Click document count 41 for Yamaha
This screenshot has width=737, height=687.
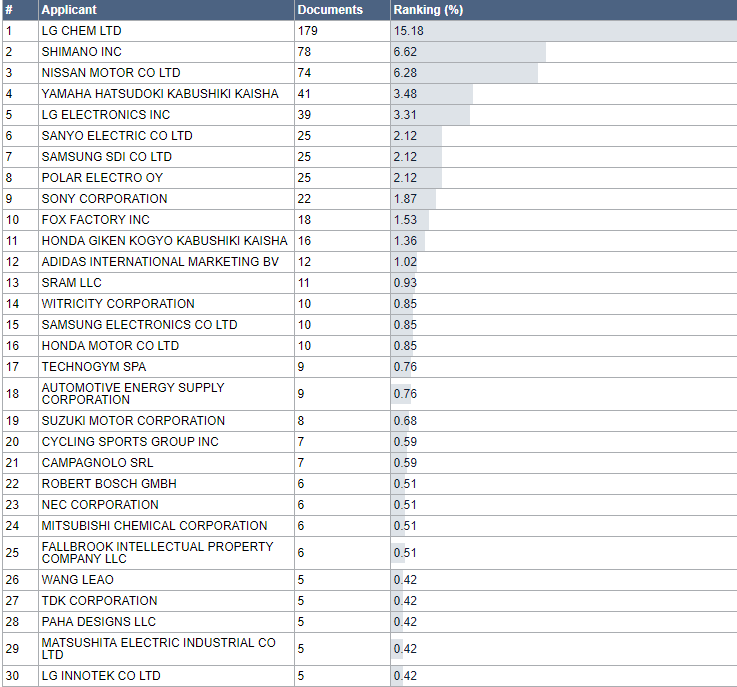[x=304, y=94]
